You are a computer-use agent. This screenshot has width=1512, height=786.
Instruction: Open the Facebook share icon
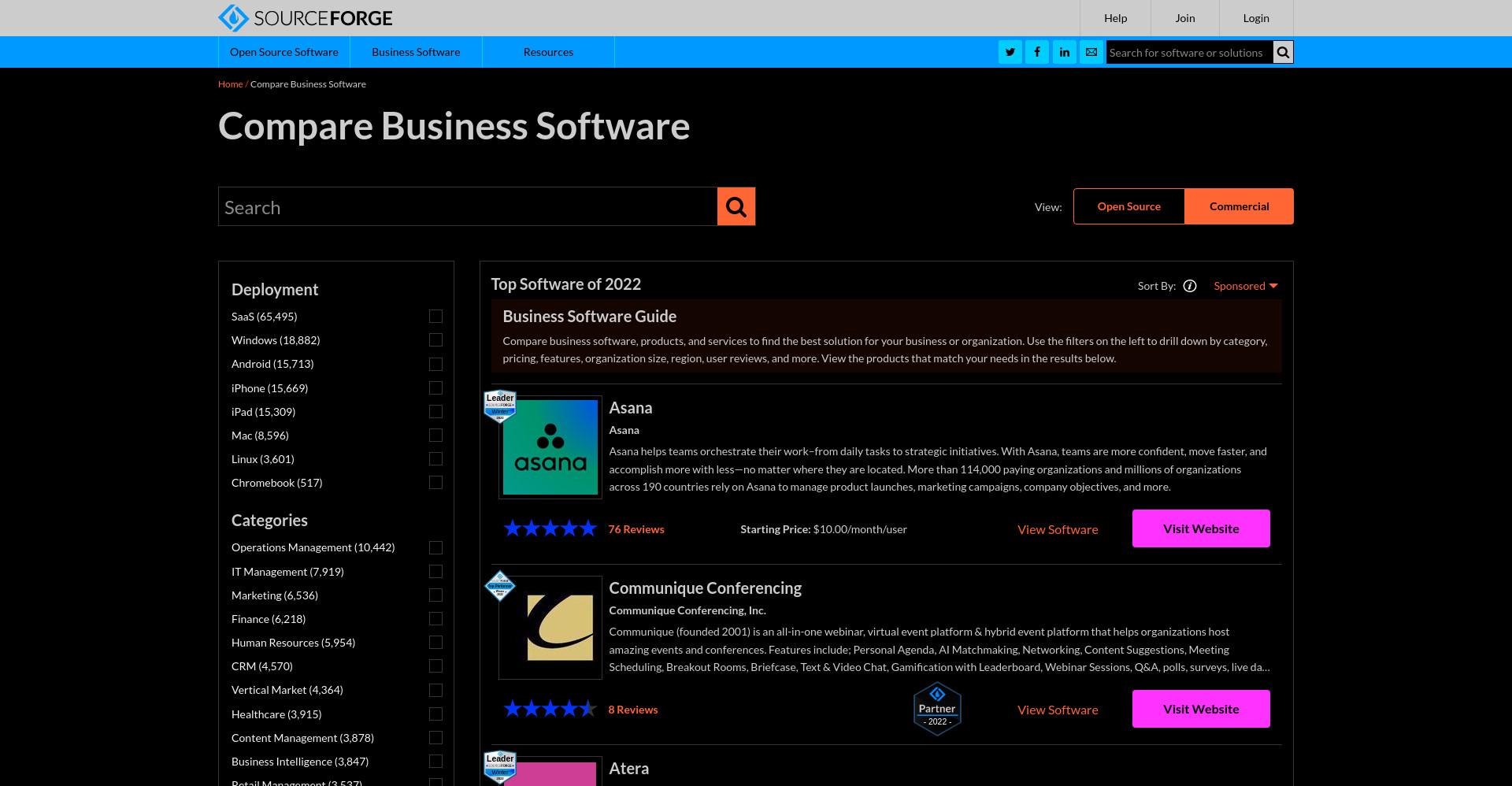tap(1037, 52)
